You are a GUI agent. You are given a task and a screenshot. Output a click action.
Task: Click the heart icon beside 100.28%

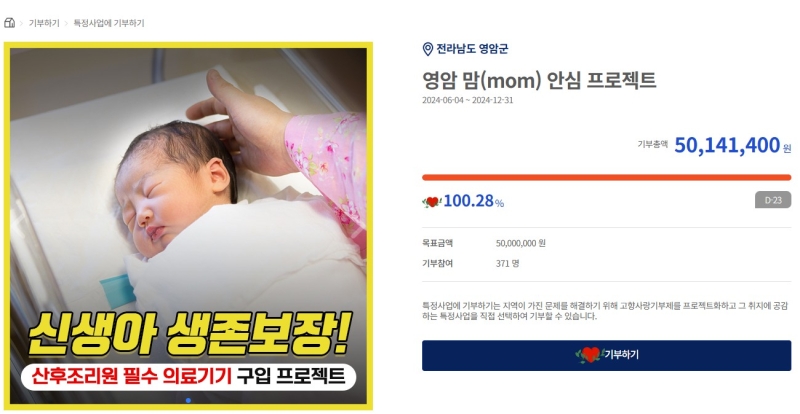click(x=432, y=202)
